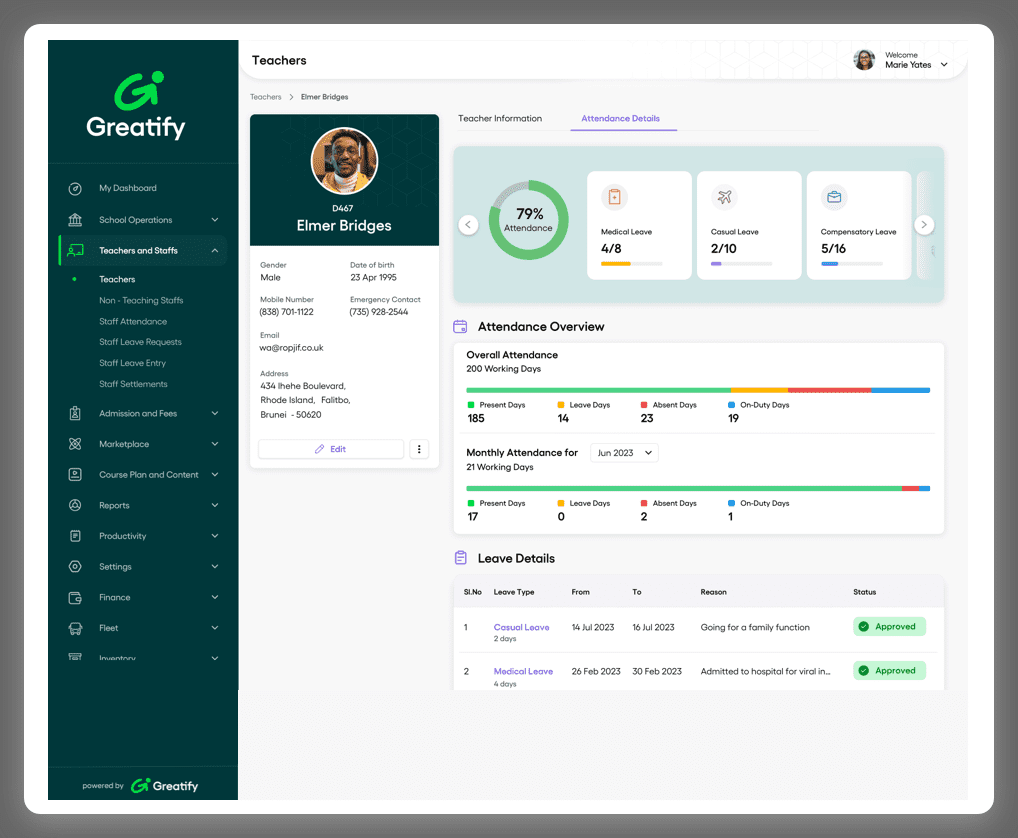Click the Marketplace sidebar icon

75,444
